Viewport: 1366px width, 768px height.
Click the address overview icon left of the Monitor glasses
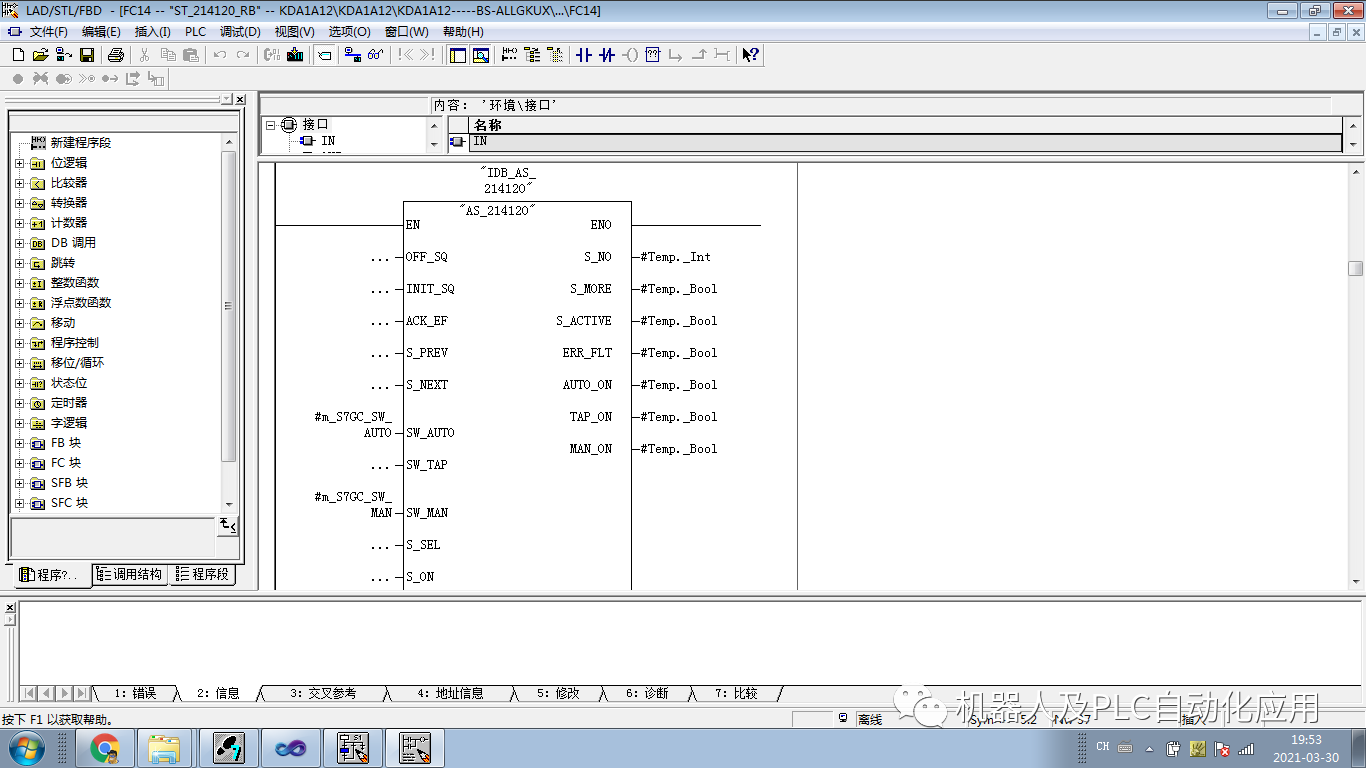[x=352, y=55]
